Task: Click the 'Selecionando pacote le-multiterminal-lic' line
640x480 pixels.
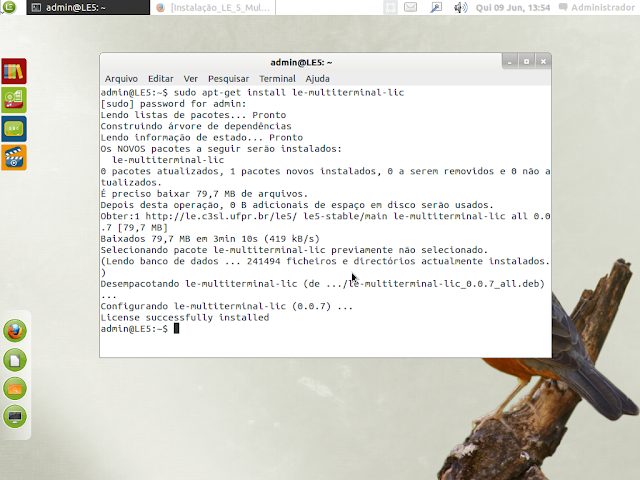Action: (x=294, y=250)
